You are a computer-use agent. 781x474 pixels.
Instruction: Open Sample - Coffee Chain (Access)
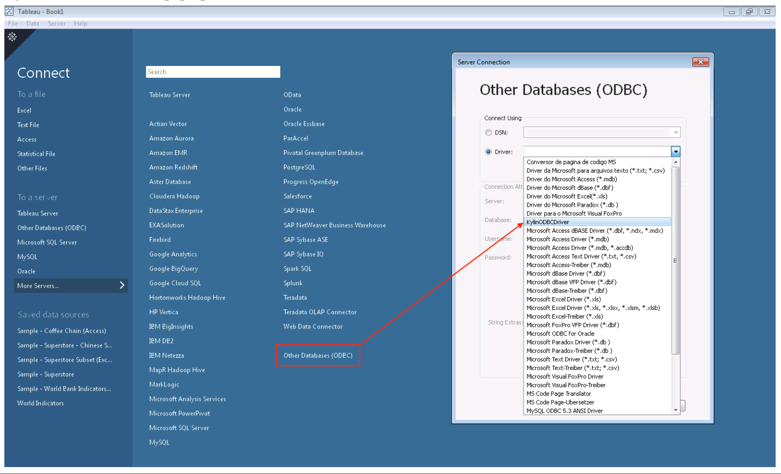pyautogui.click(x=62, y=331)
